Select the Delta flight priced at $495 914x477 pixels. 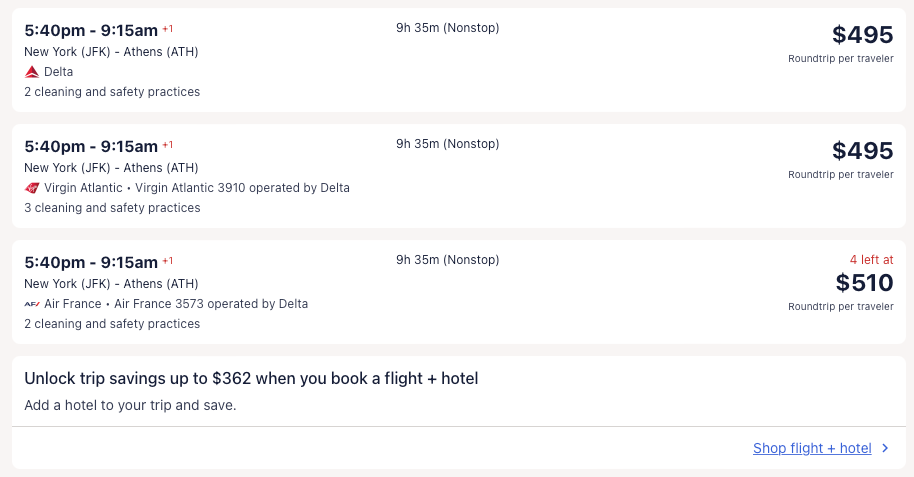coord(862,35)
